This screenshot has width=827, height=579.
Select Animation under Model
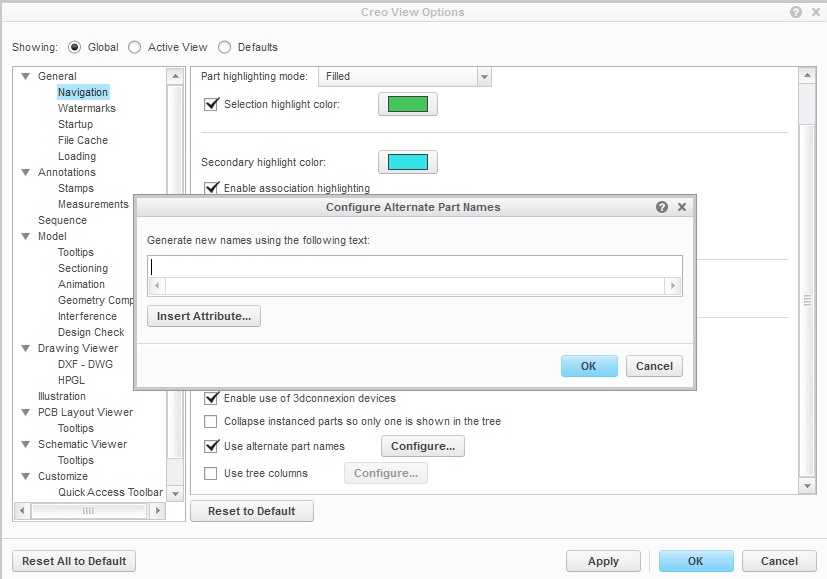81,284
